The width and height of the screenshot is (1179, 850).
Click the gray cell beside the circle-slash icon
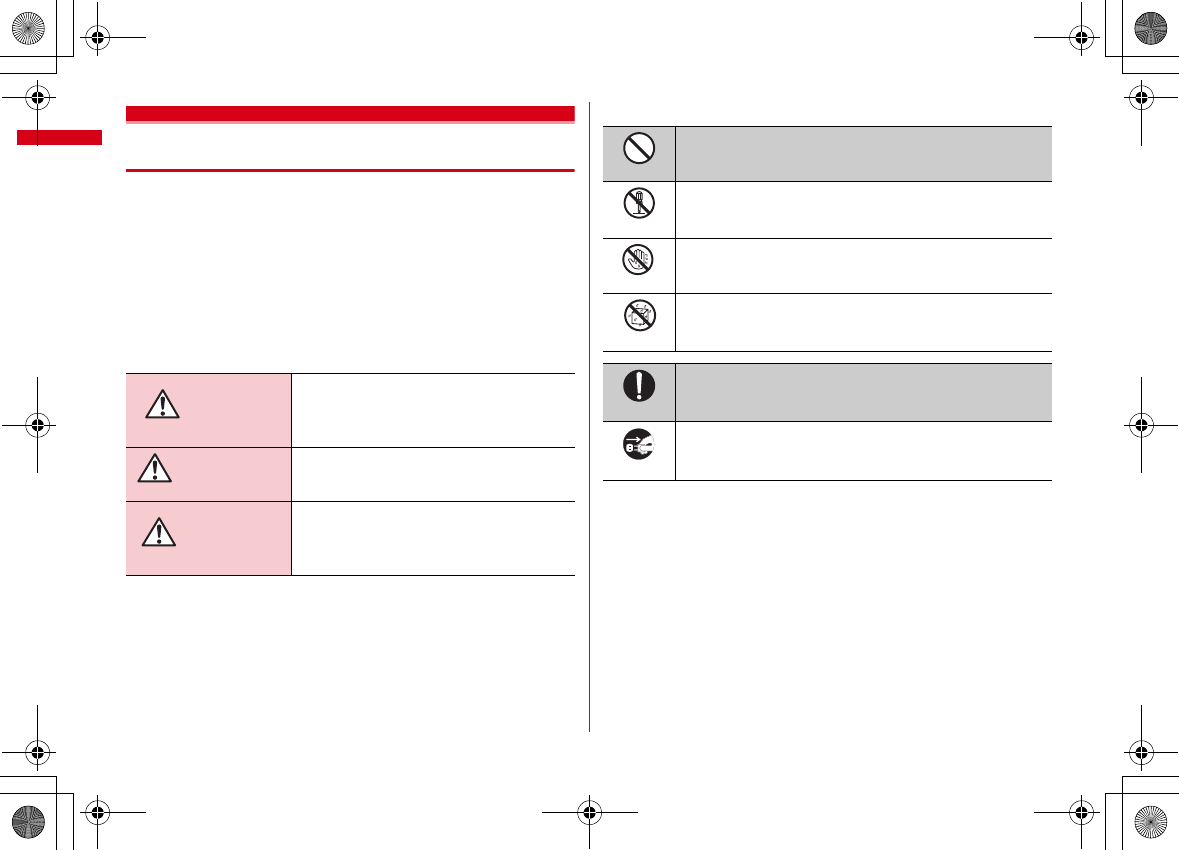pos(863,153)
